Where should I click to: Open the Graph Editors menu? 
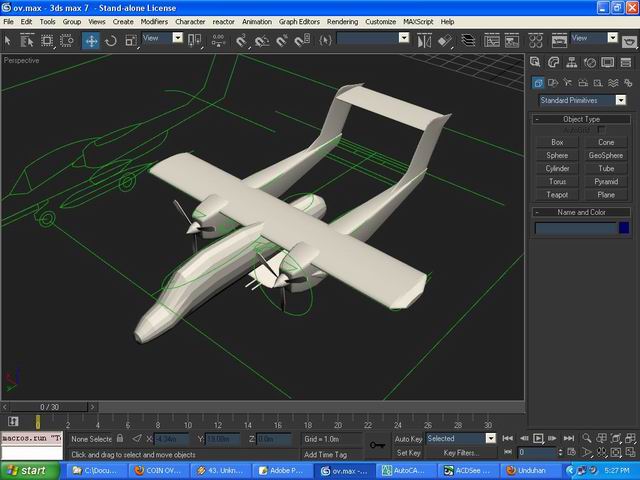[299, 22]
